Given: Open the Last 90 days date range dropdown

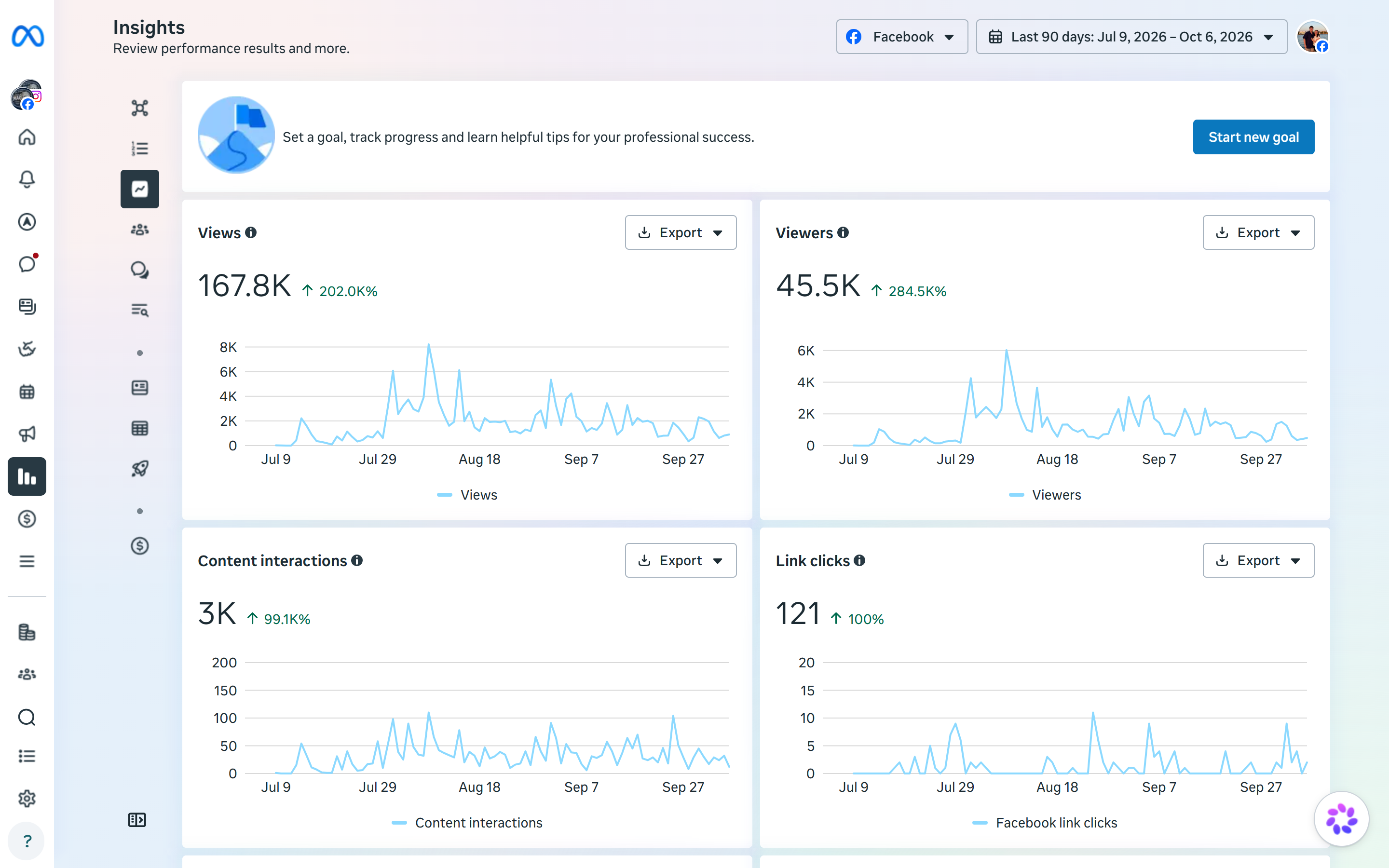Looking at the screenshot, I should pos(1131,37).
